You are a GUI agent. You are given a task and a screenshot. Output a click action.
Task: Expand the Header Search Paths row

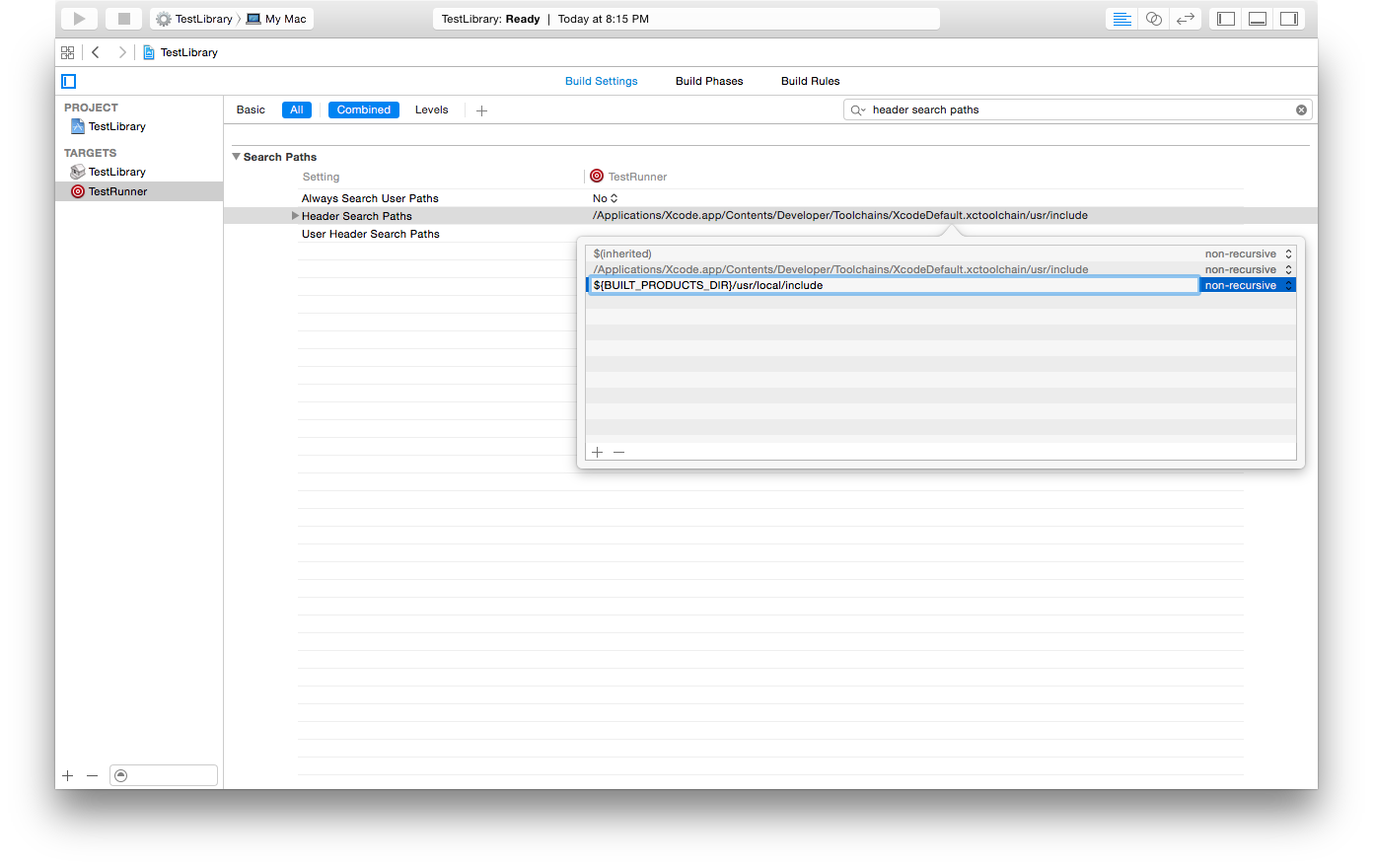click(295, 216)
